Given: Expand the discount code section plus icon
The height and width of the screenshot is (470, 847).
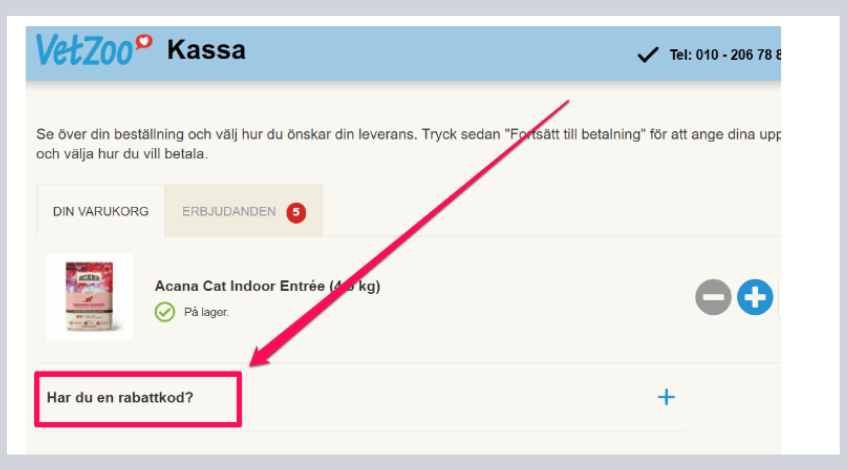Looking at the screenshot, I should (666, 397).
